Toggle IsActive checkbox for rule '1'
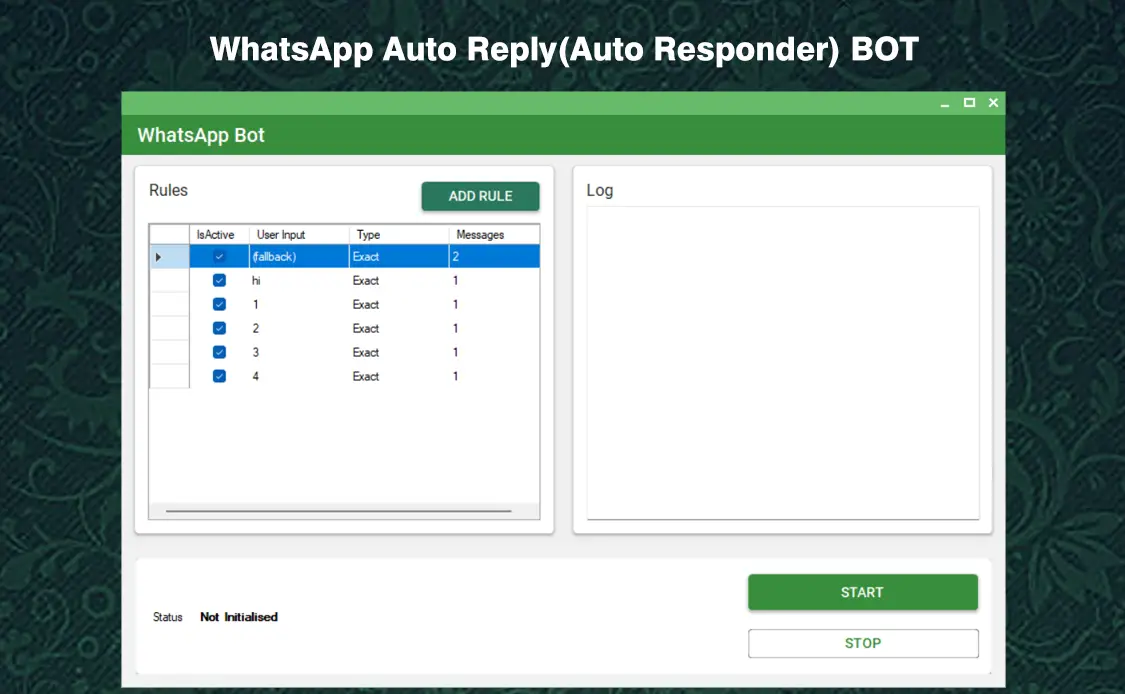 tap(219, 305)
